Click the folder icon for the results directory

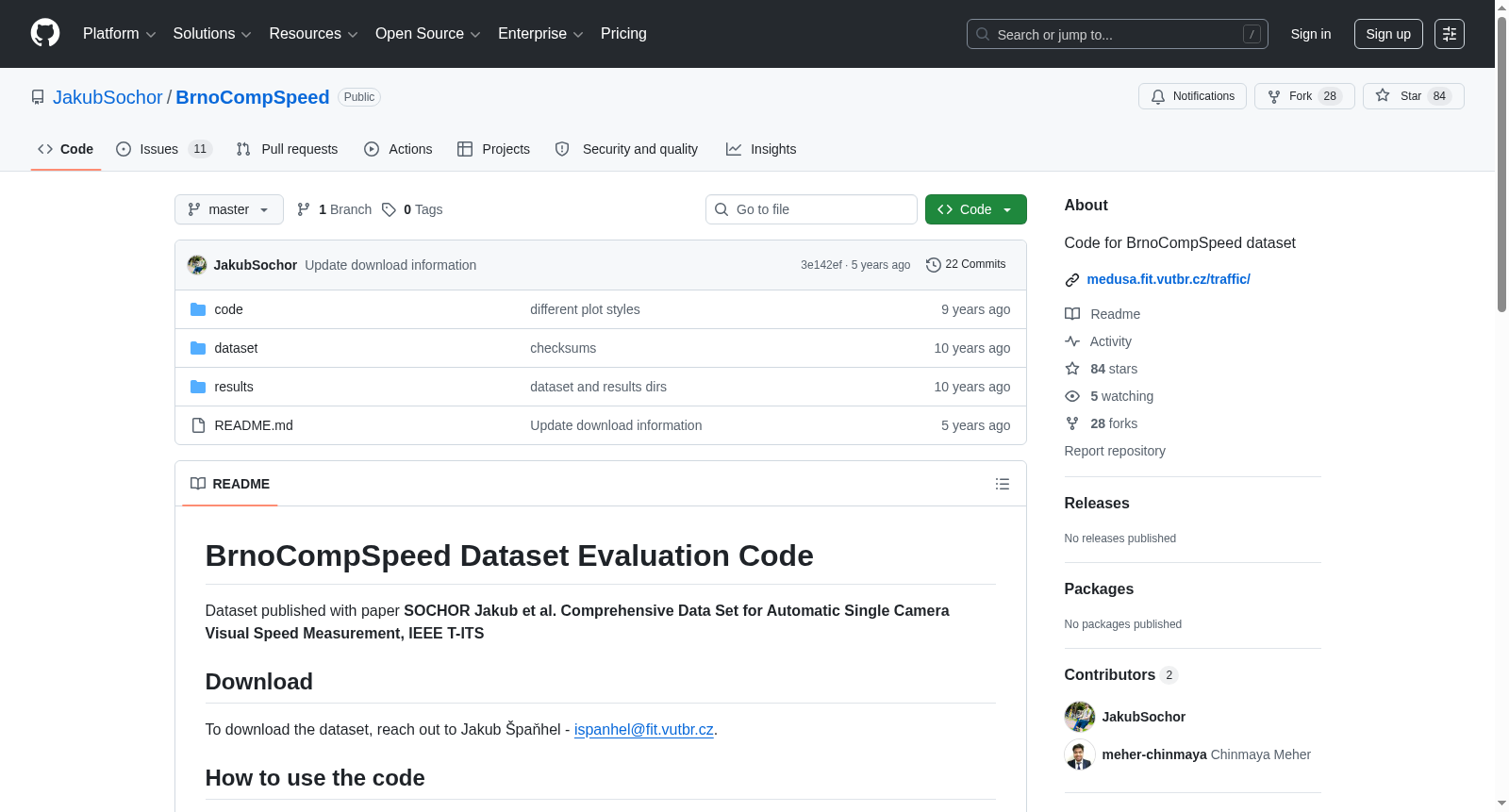coord(198,387)
